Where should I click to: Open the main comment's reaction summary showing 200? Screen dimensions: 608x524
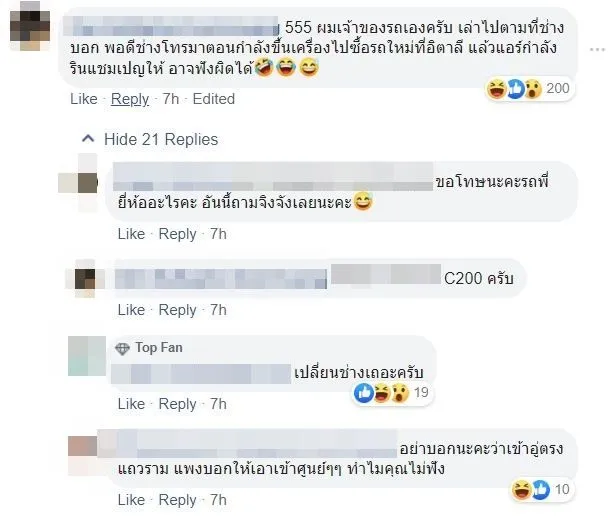[529, 89]
